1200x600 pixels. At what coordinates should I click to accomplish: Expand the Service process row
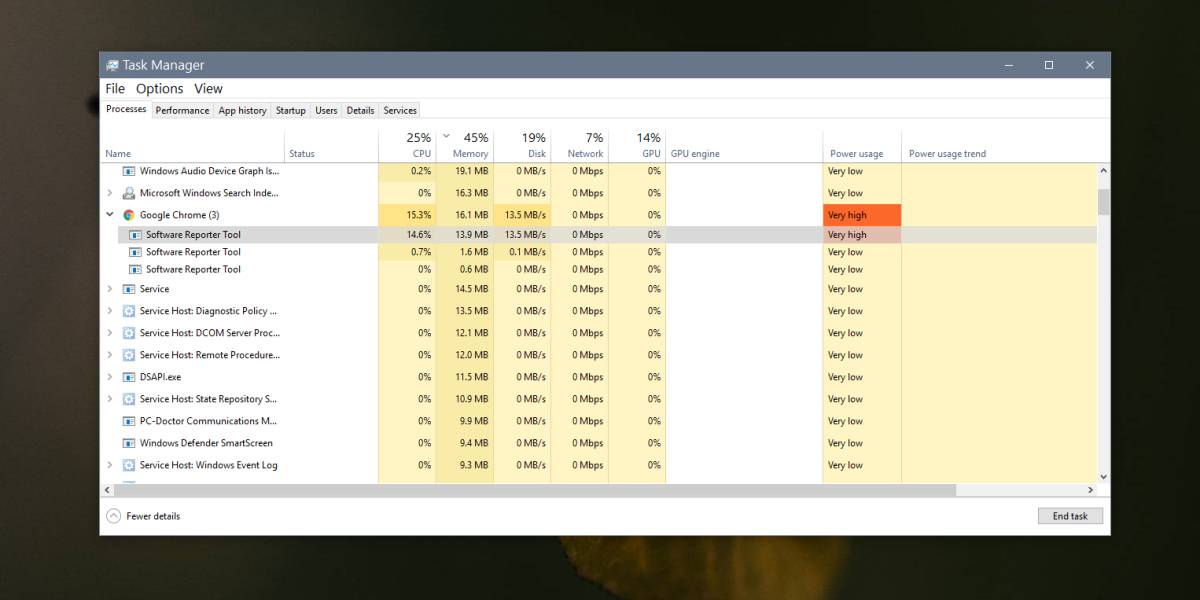tap(110, 289)
